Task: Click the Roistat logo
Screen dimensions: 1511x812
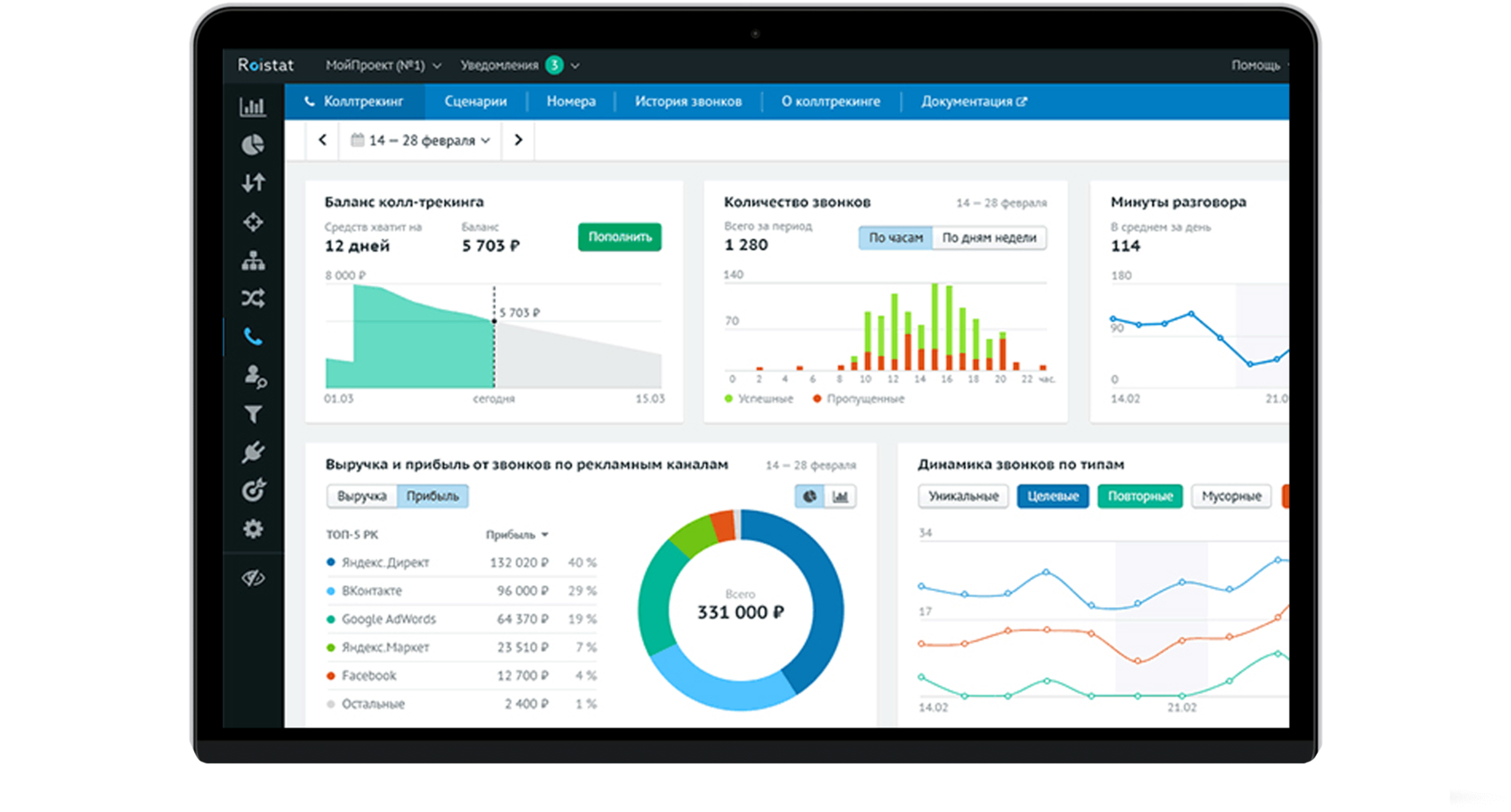Action: pyautogui.click(x=265, y=65)
